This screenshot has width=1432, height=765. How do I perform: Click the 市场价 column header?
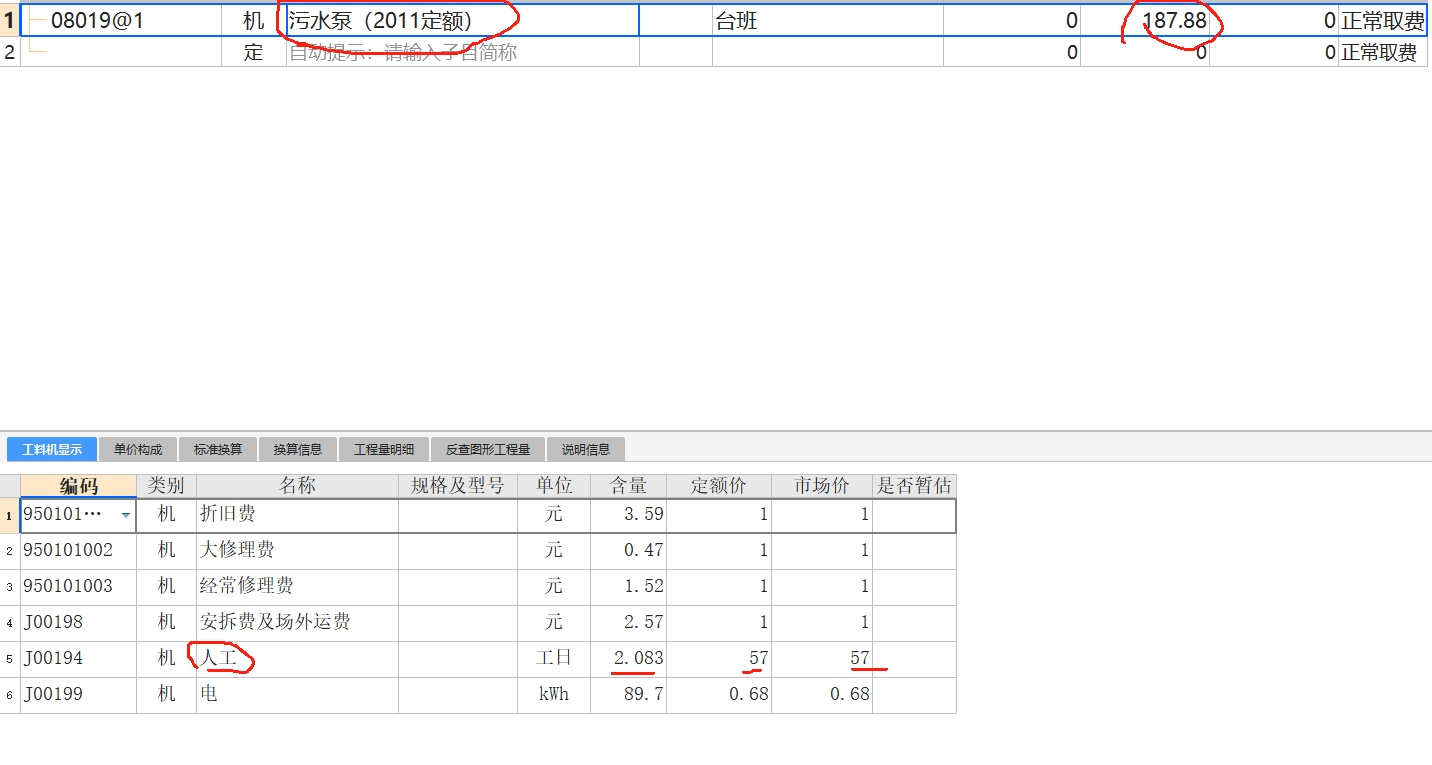click(822, 486)
